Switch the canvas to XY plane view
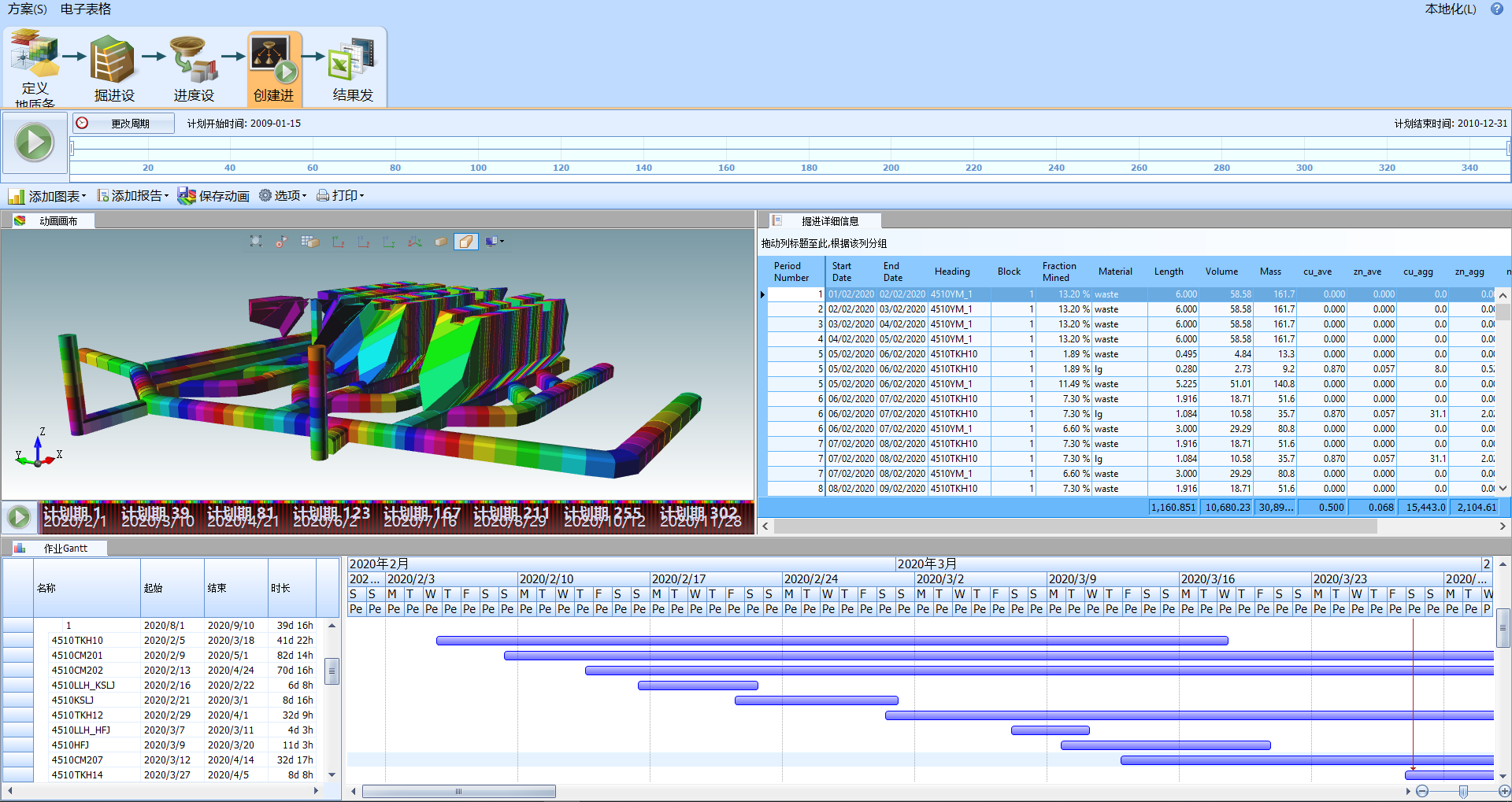The height and width of the screenshot is (802, 1512). pos(339,242)
